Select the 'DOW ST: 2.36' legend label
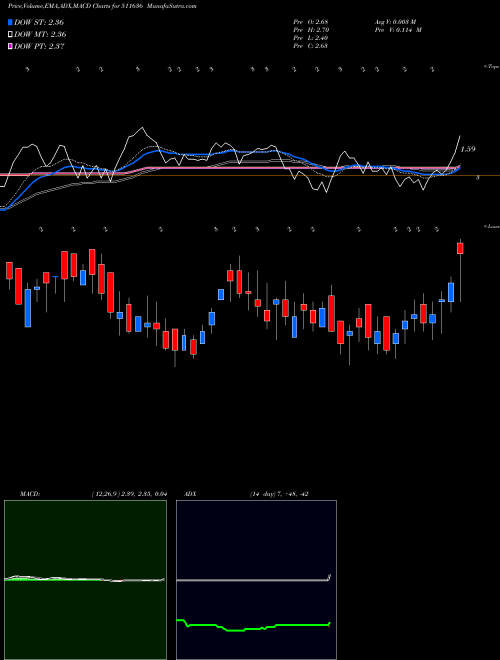Viewport: 500px width, 660px height. pyautogui.click(x=39, y=22)
